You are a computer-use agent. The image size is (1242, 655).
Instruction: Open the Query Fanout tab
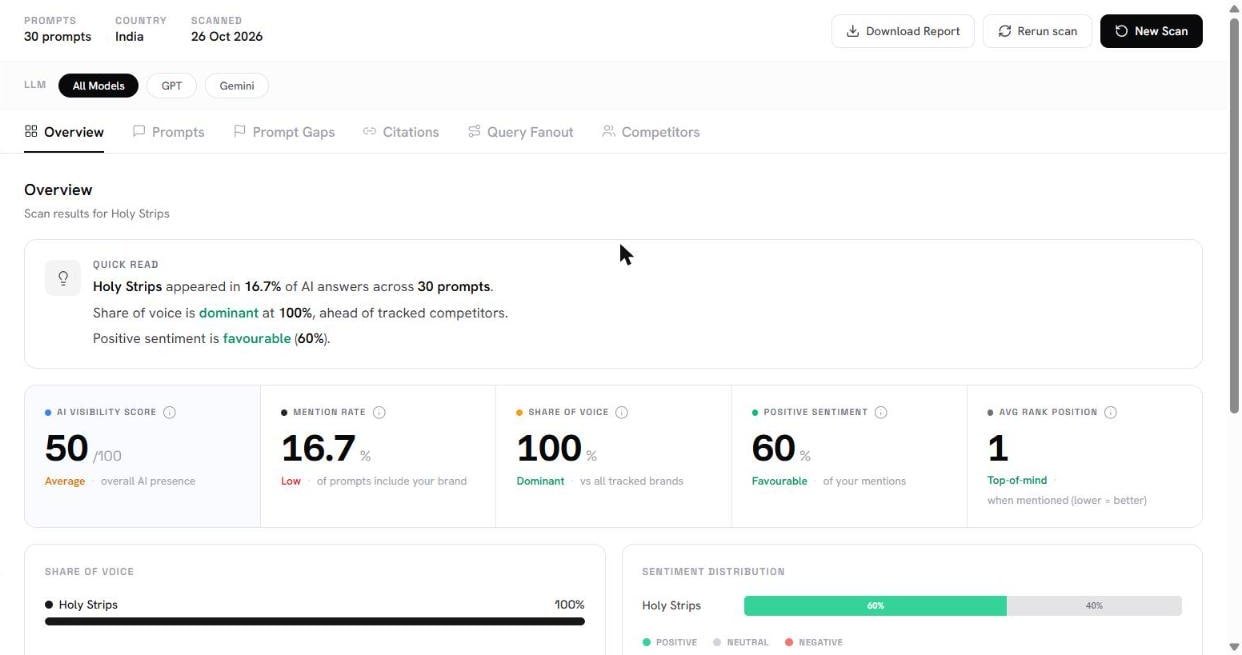[521, 132]
